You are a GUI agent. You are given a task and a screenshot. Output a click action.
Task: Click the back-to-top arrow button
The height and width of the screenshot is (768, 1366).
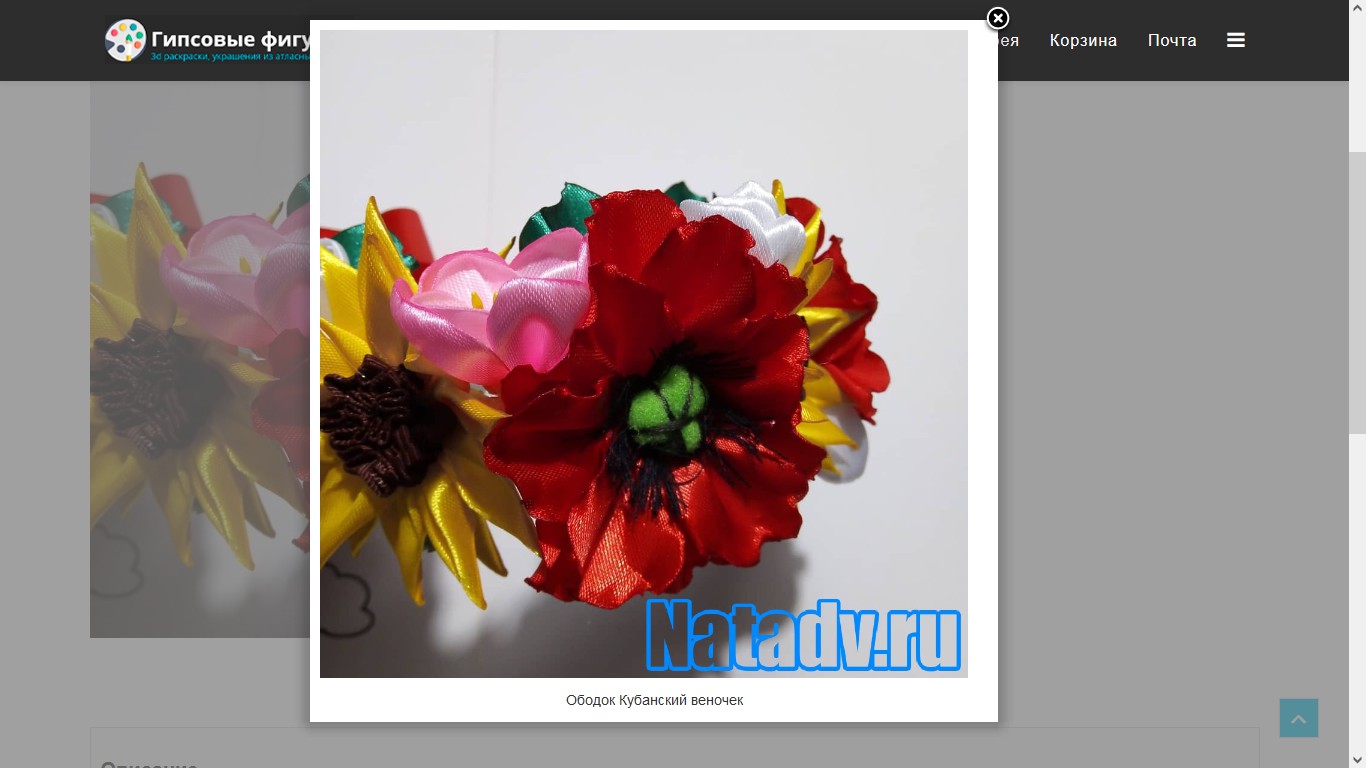[1299, 718]
